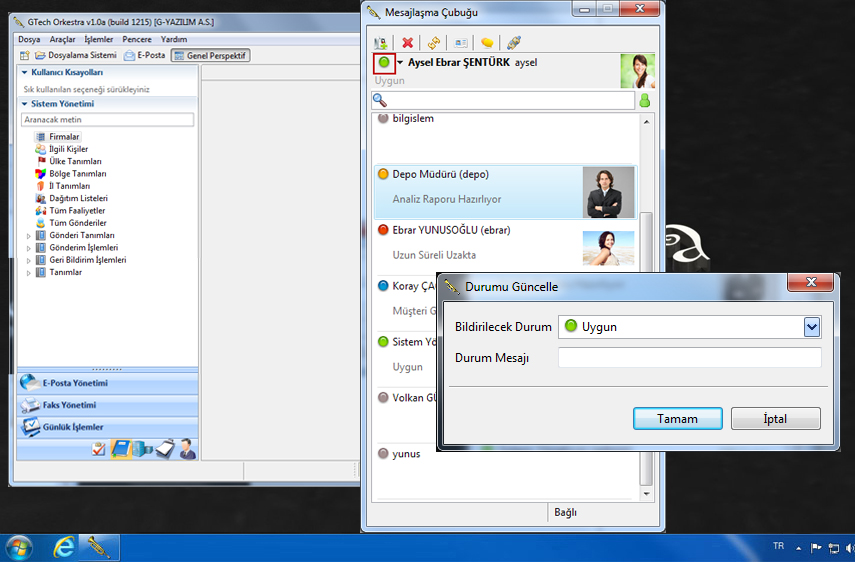The height and width of the screenshot is (562, 855).
Task: Collapse the Sistem Yönetimi section
Action: click(23, 104)
